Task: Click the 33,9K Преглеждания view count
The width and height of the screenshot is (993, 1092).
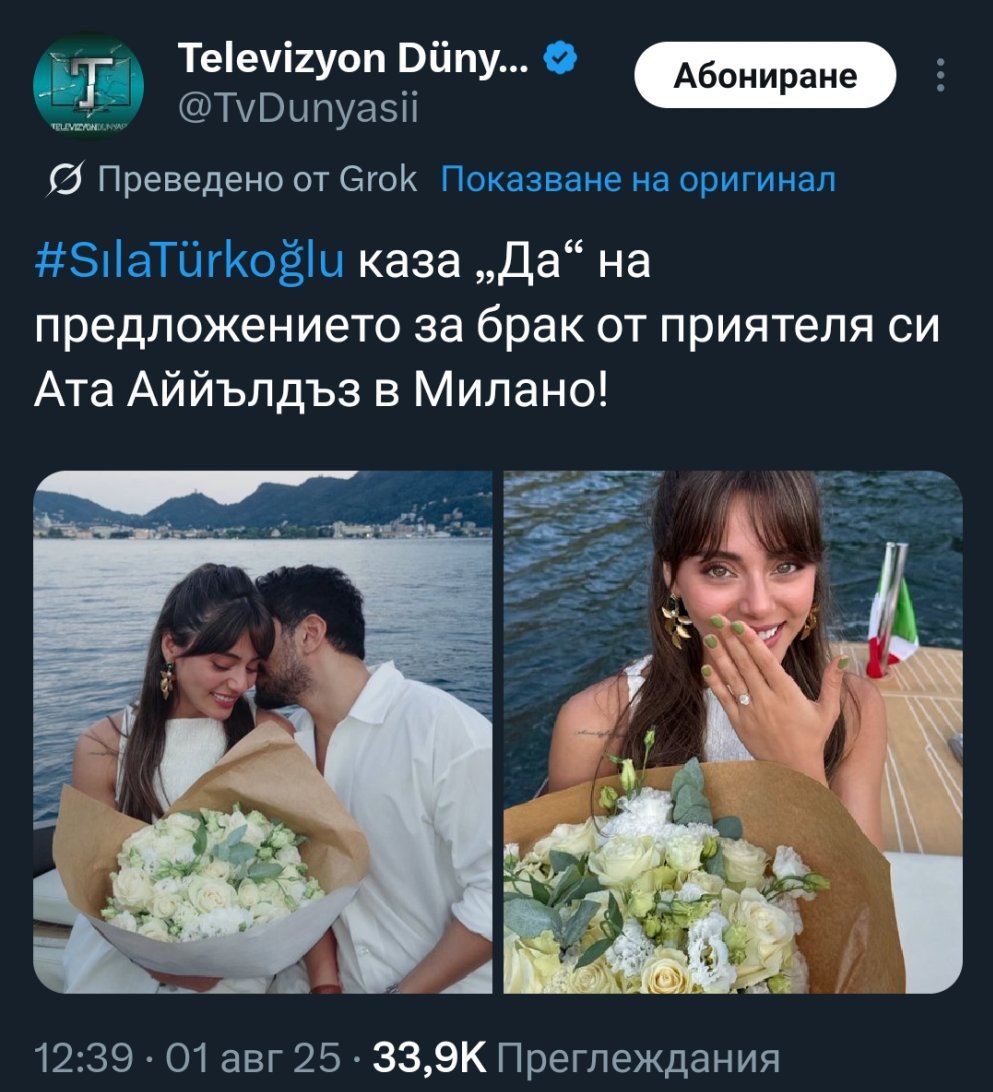Action: pos(577,1058)
